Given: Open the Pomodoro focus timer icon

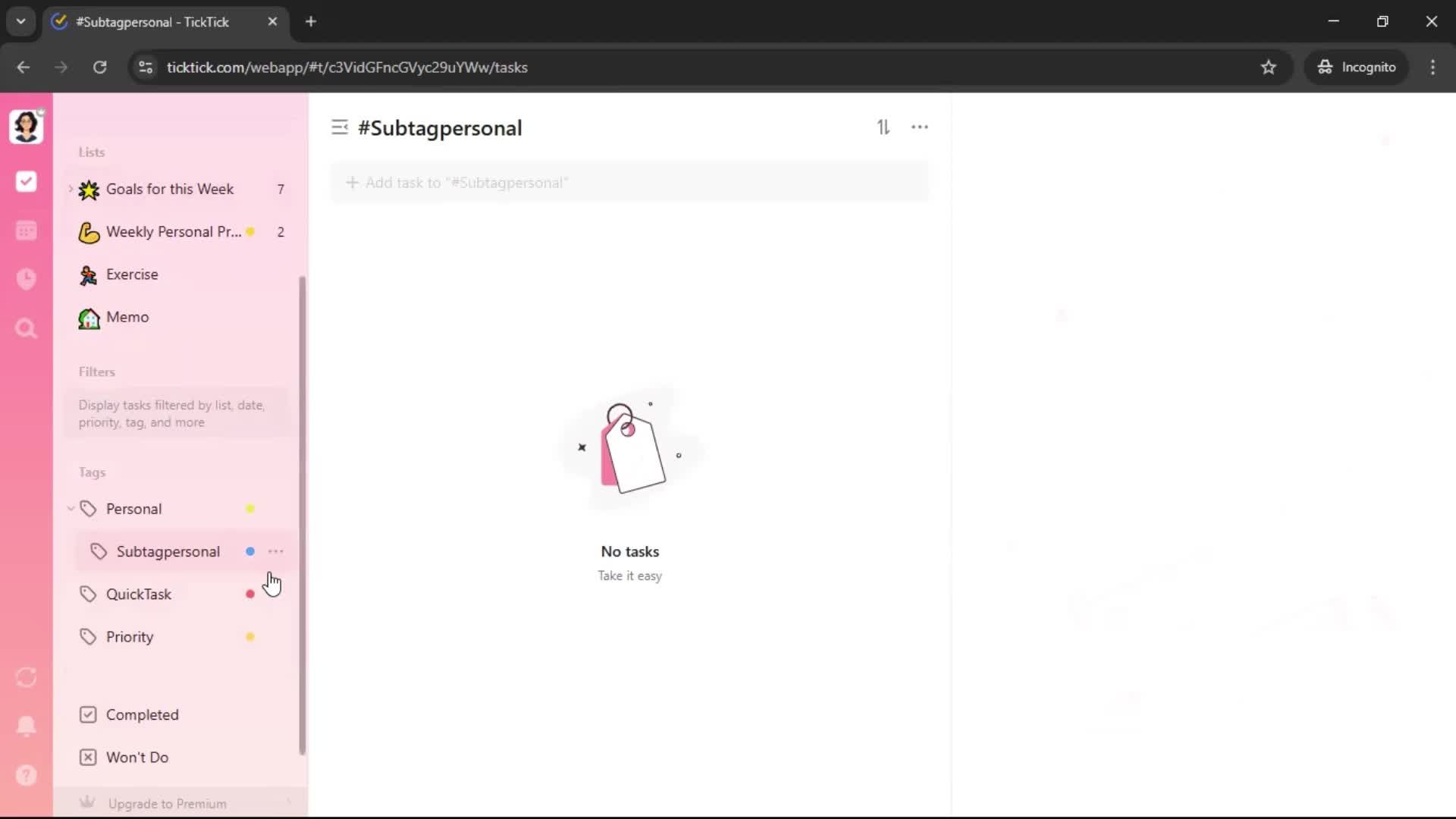Looking at the screenshot, I should 27,279.
